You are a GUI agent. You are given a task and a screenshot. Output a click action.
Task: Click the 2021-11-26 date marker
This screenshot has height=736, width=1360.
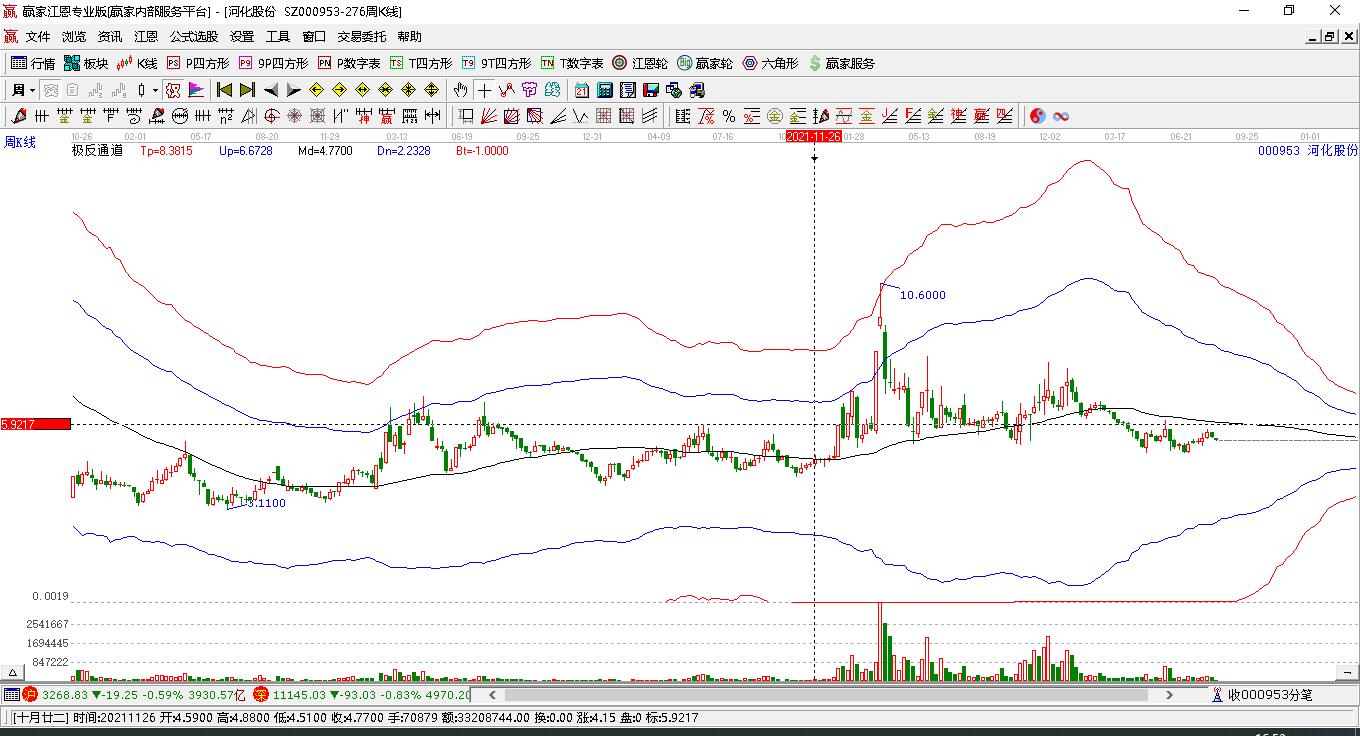pyautogui.click(x=813, y=136)
